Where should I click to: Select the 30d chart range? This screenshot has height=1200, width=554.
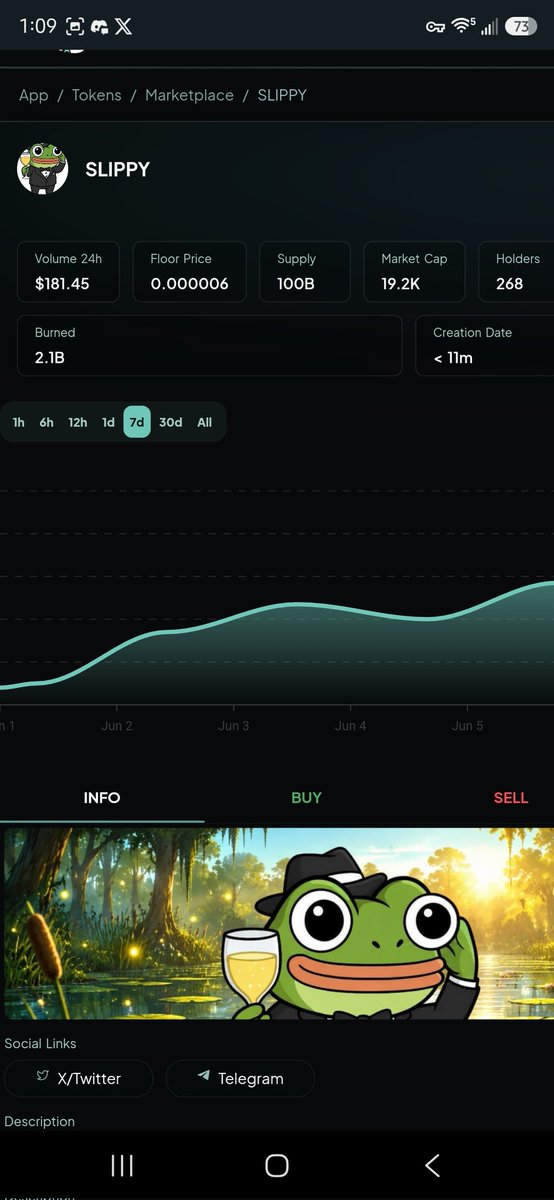(171, 422)
